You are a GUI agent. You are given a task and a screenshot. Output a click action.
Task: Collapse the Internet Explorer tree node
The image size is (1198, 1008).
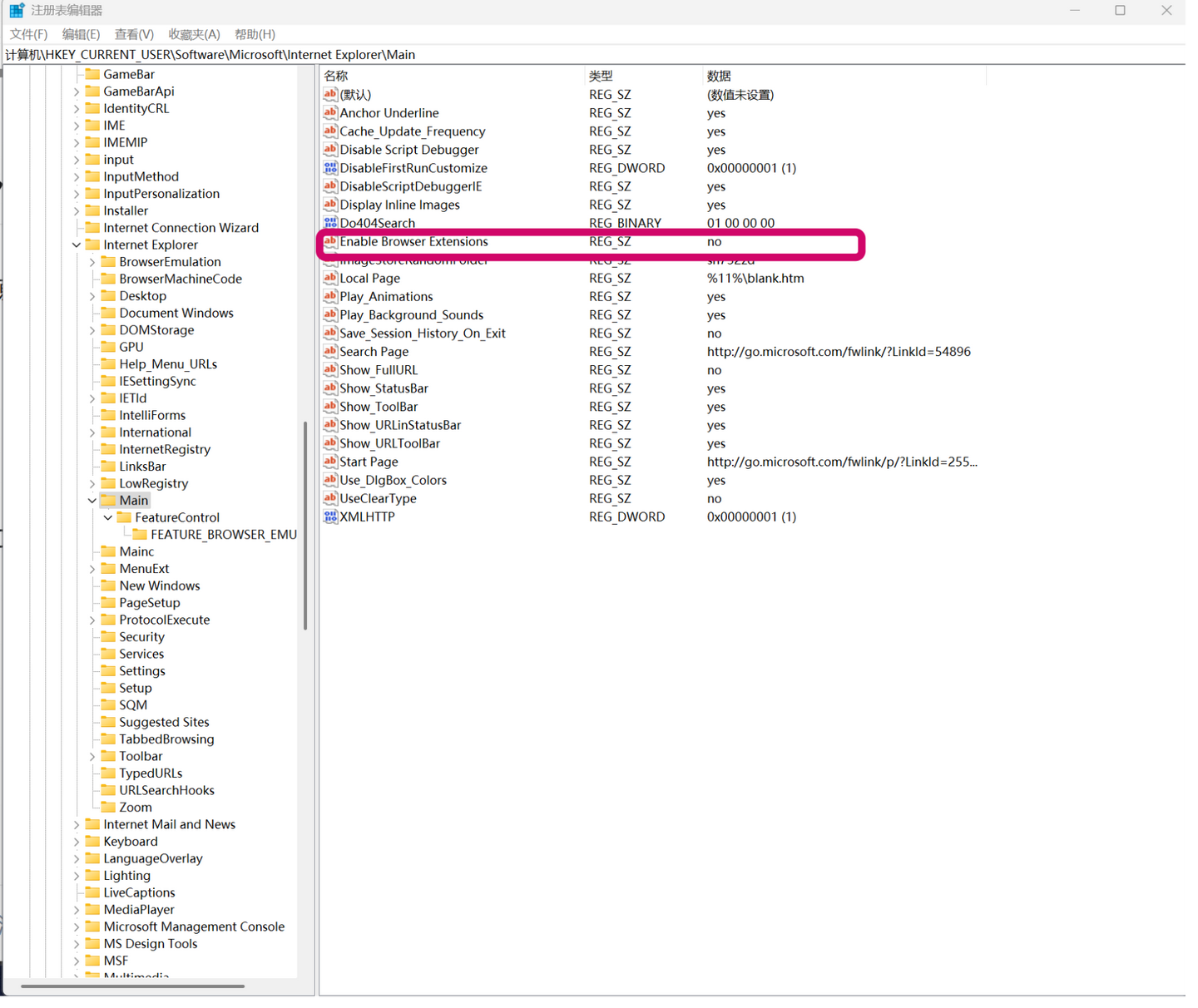(x=77, y=245)
